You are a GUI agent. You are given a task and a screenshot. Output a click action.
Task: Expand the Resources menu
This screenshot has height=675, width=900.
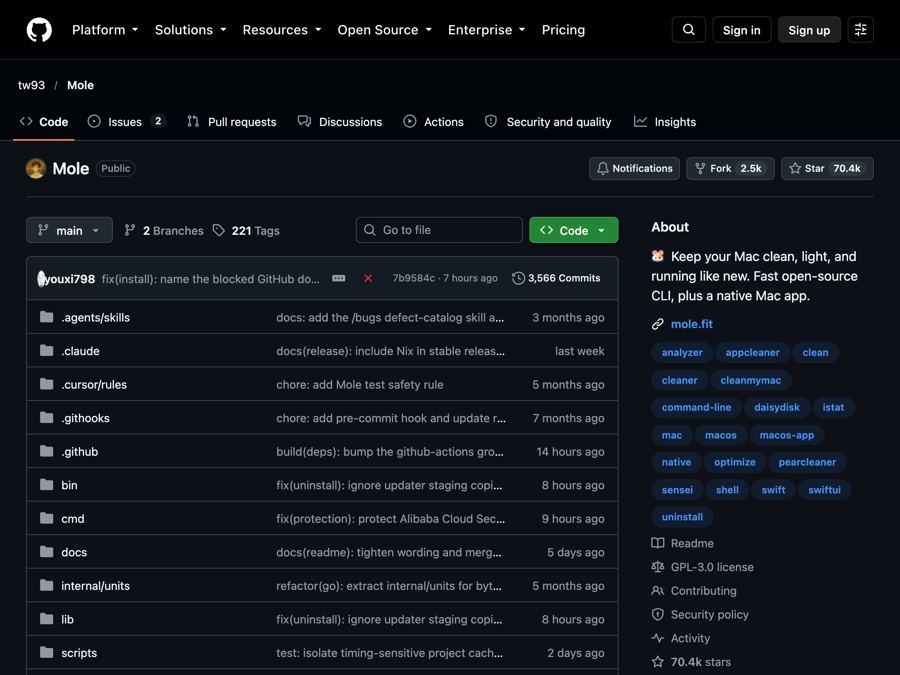click(x=282, y=30)
